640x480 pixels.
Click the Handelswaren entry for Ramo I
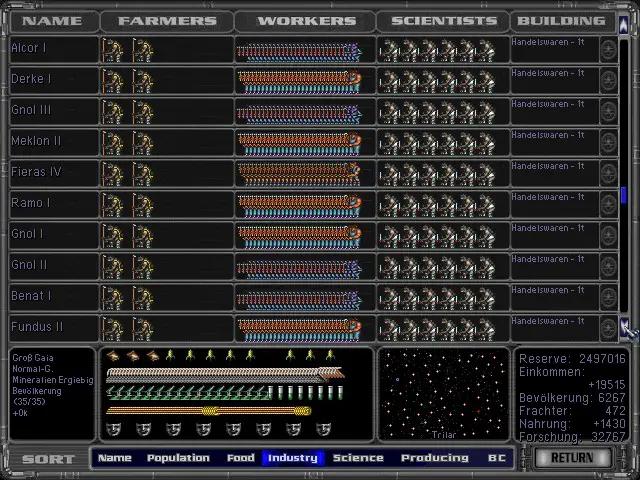(x=548, y=197)
